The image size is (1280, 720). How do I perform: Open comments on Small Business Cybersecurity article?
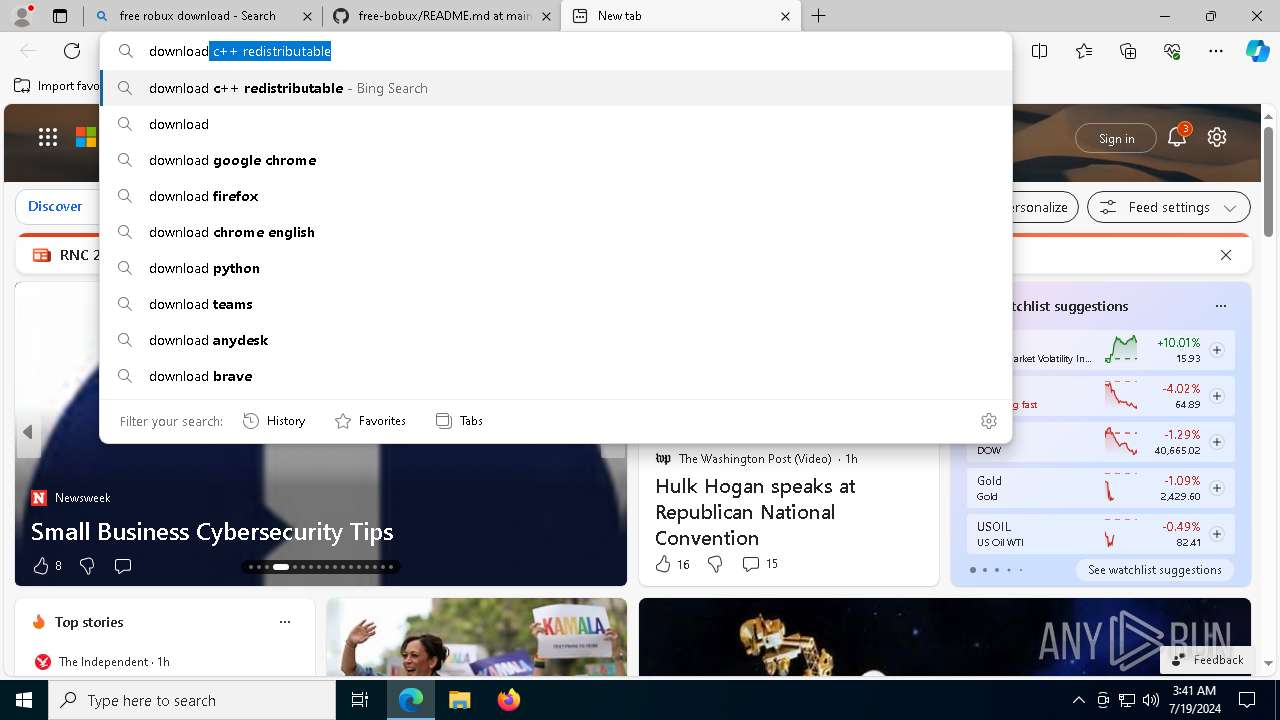tap(123, 566)
